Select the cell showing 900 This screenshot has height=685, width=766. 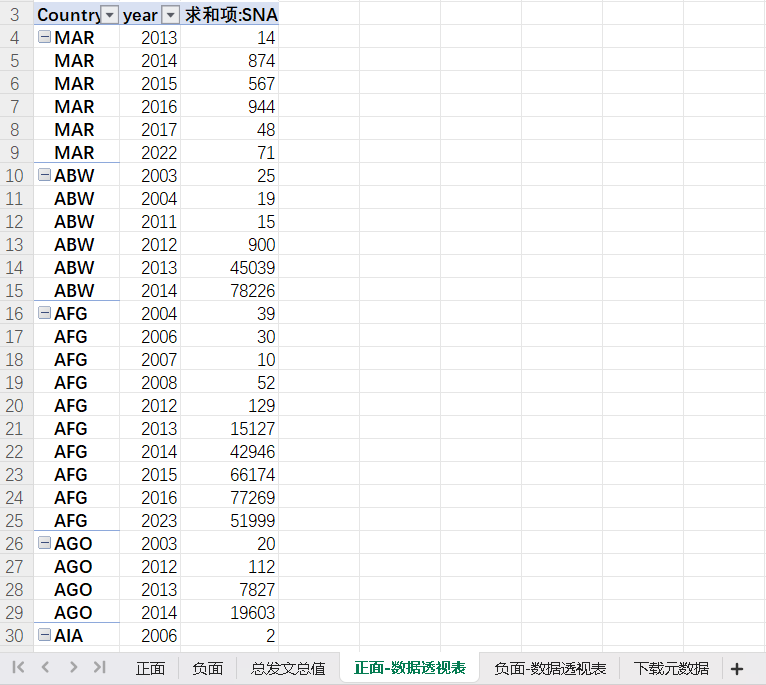[230, 245]
